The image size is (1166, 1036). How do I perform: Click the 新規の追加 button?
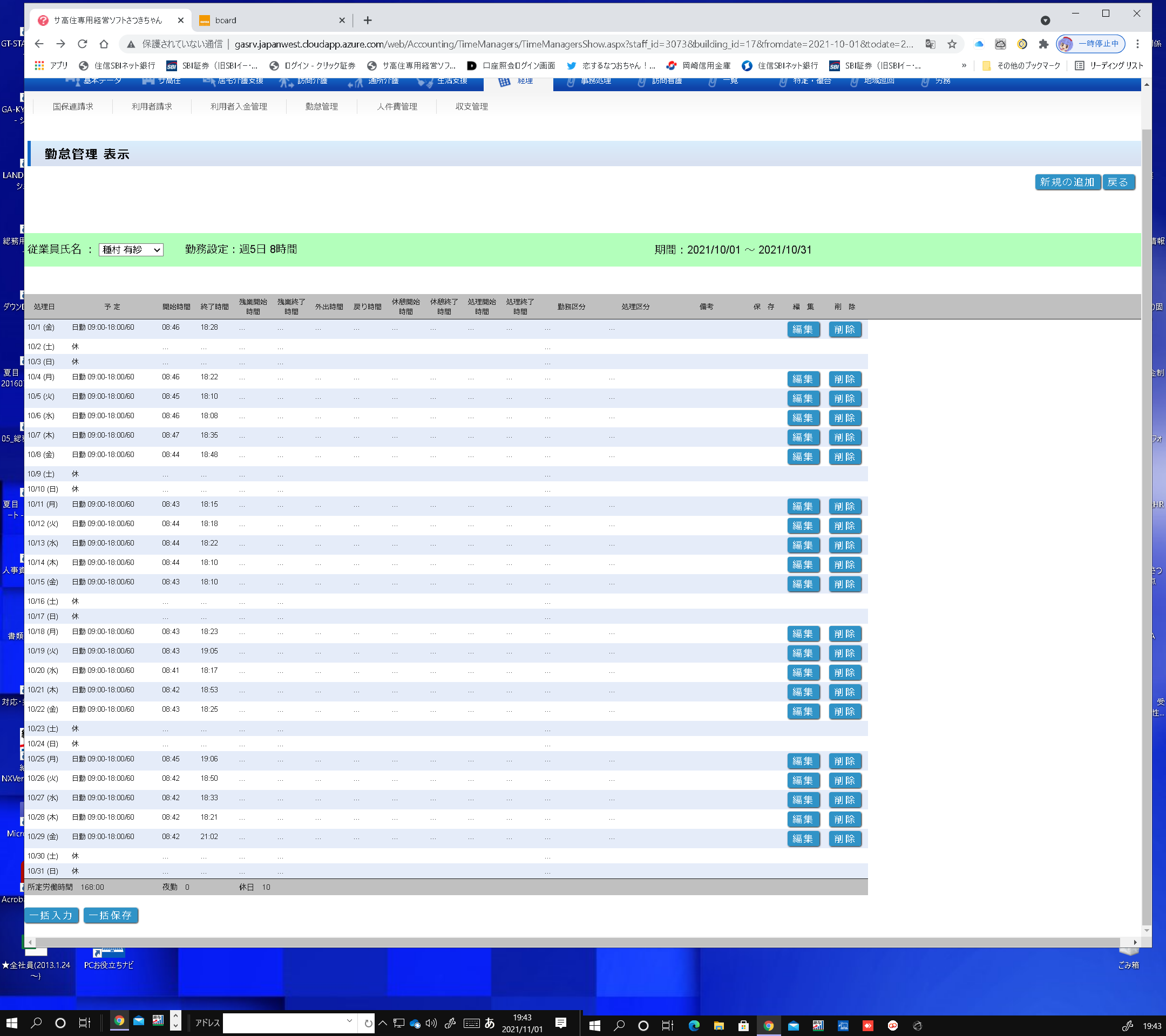(x=1066, y=182)
